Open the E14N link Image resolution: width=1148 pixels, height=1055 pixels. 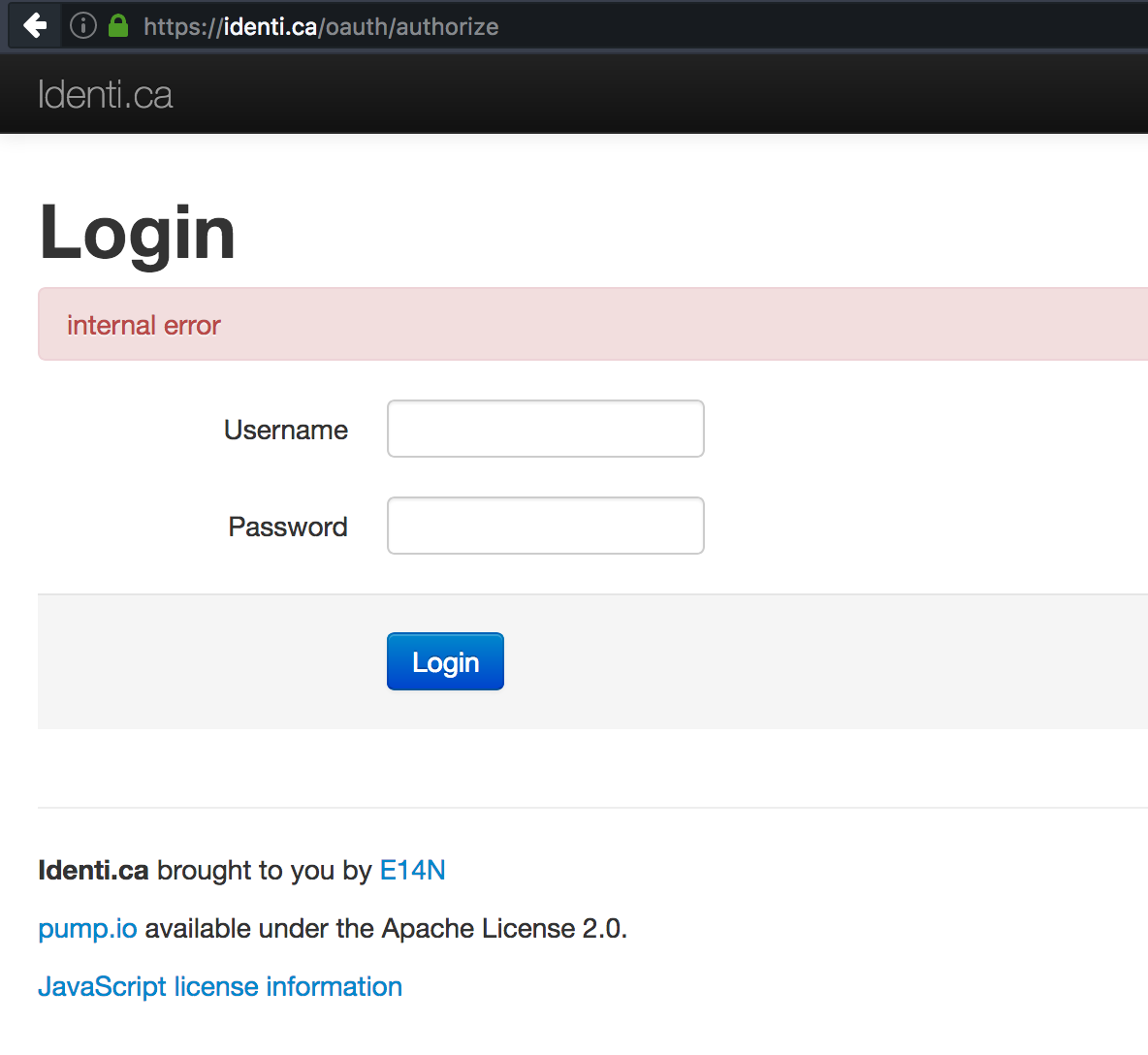[412, 871]
